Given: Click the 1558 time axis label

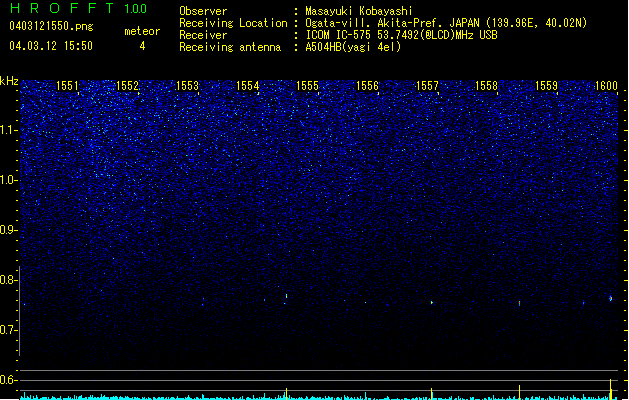Looking at the screenshot, I should (486, 85).
